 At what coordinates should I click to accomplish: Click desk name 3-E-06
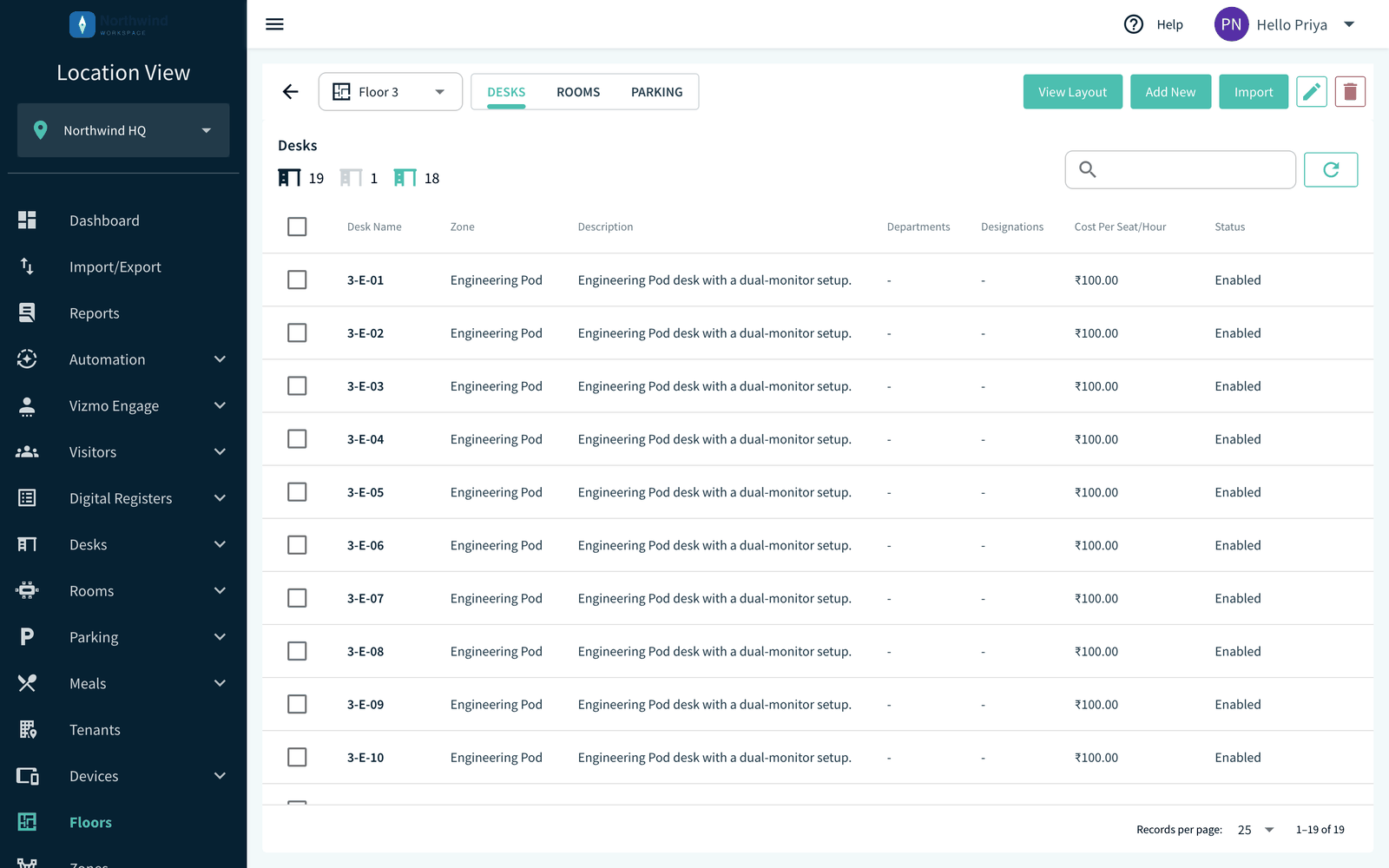(365, 545)
